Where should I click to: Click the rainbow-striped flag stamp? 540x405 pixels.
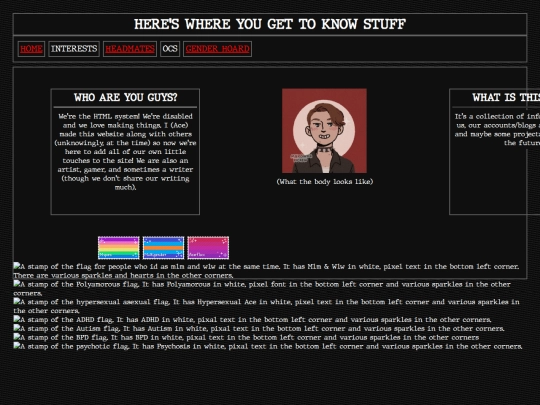point(118,248)
